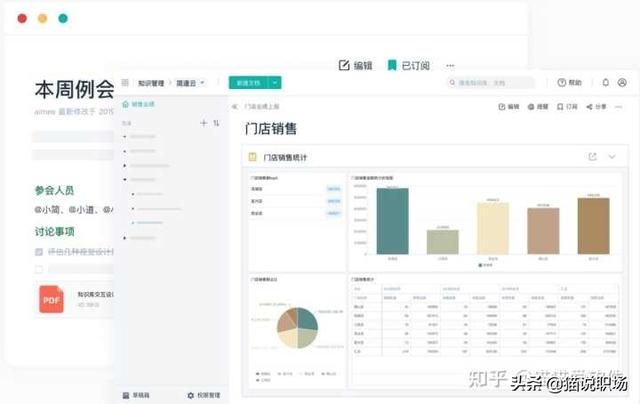Open the dropdown arrow next to 新建文档
Viewport: 640px width, 404px height.
pyautogui.click(x=276, y=83)
